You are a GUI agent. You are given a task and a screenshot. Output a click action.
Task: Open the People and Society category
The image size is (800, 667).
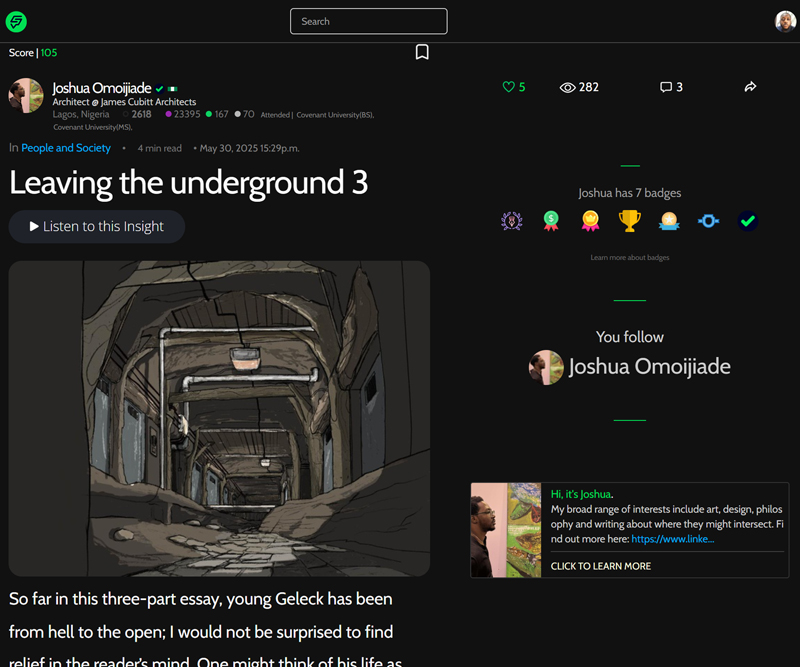[x=66, y=148]
